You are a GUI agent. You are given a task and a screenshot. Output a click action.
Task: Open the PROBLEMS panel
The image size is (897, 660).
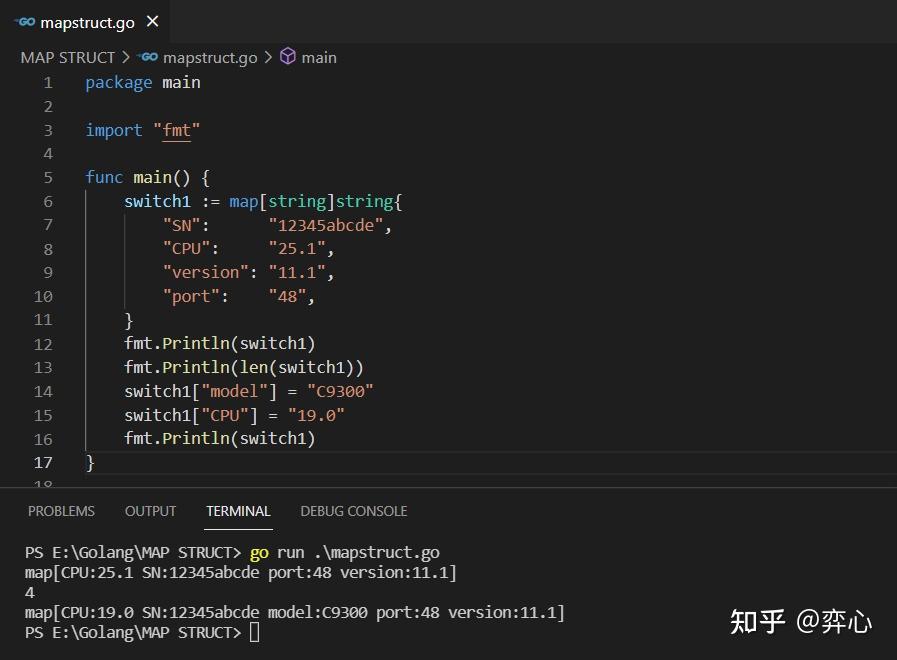pos(61,511)
